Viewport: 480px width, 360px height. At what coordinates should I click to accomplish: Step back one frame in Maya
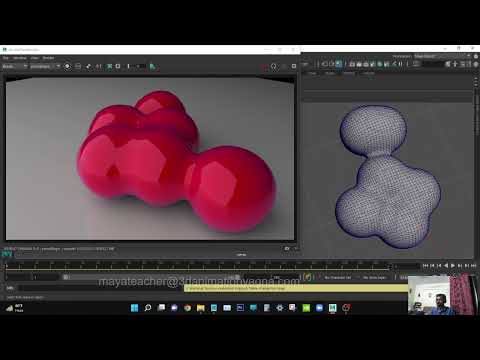coord(439,266)
